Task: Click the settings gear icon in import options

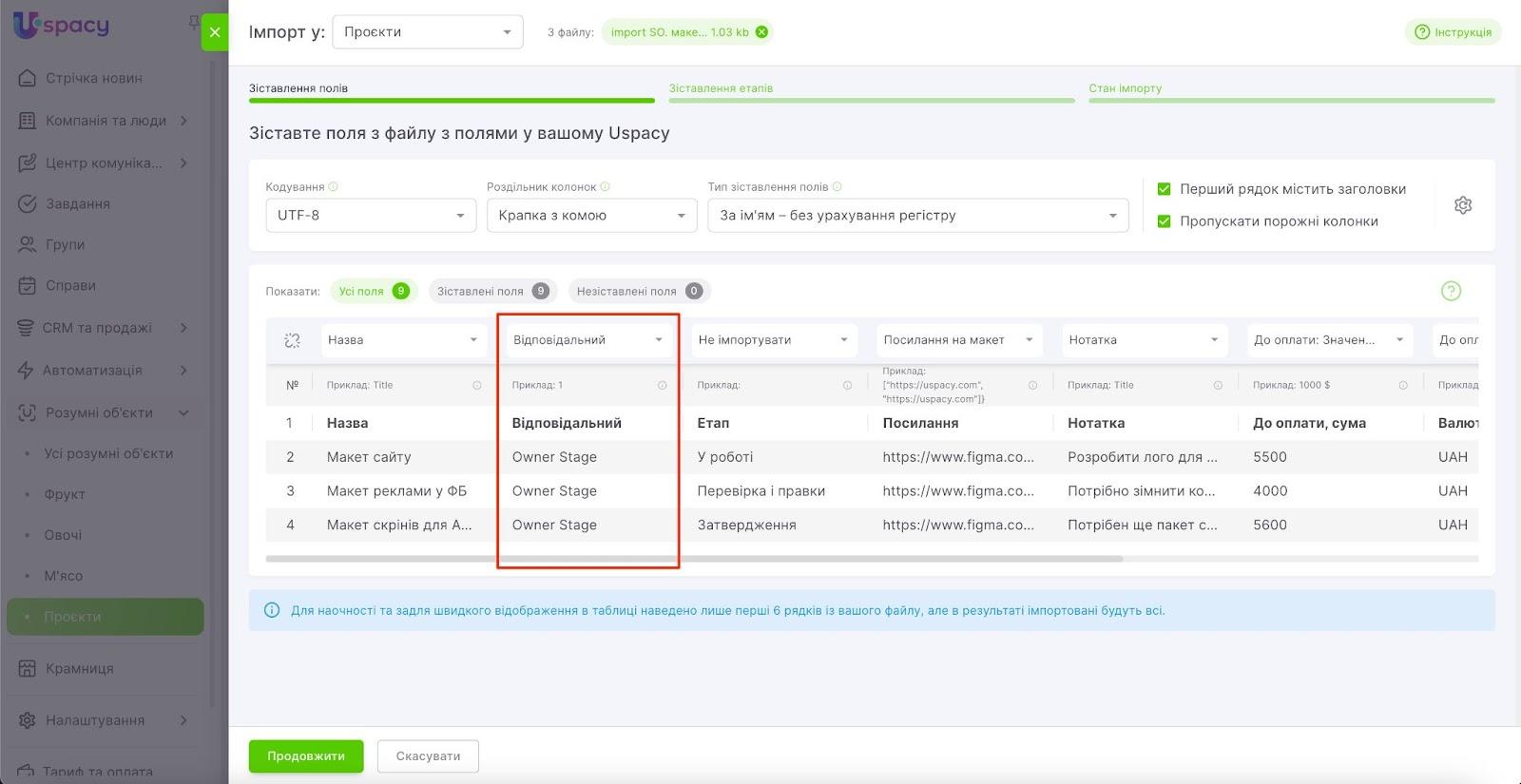Action: click(x=1462, y=205)
